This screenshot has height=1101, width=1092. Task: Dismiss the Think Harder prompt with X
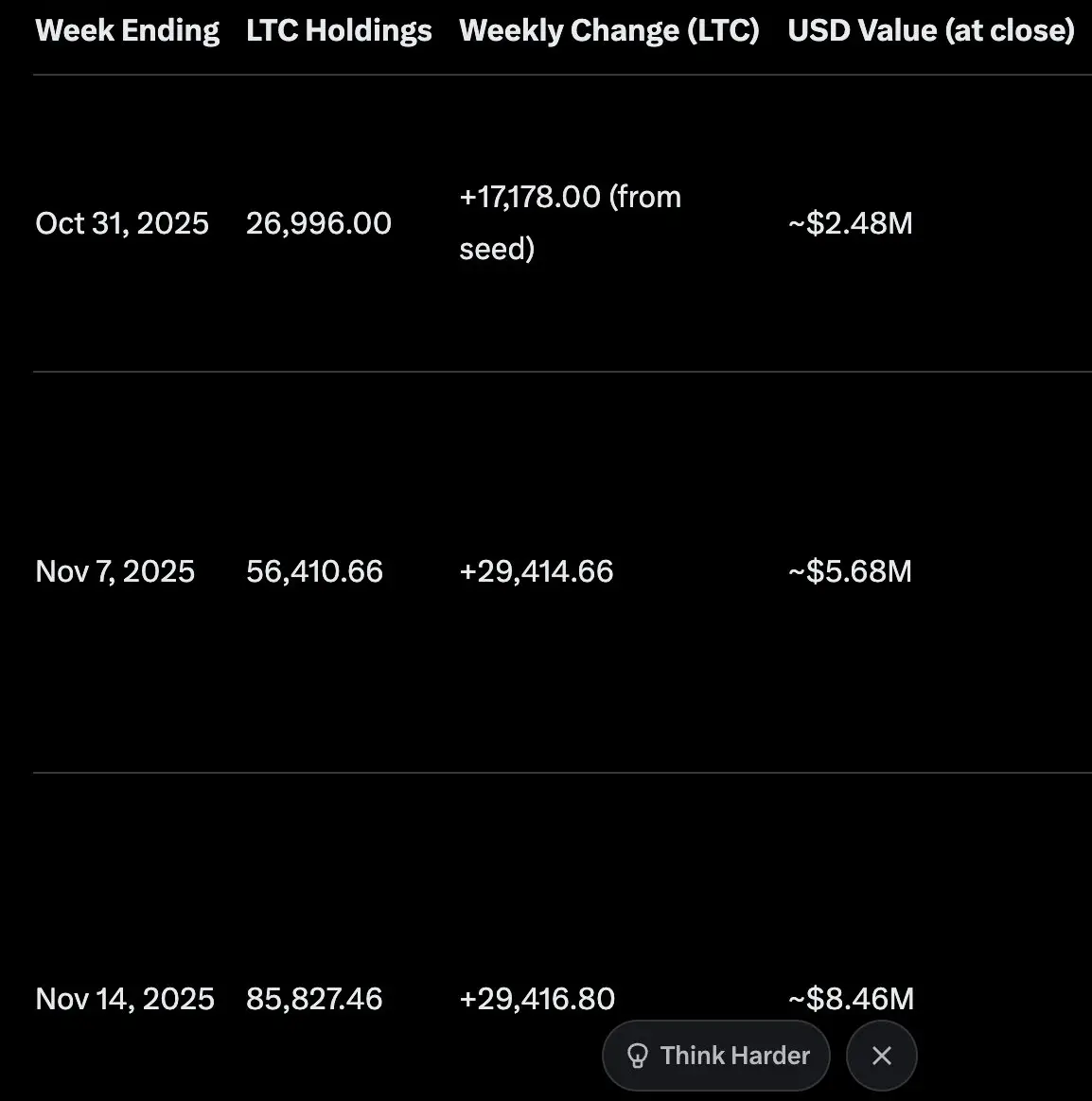coord(882,1056)
